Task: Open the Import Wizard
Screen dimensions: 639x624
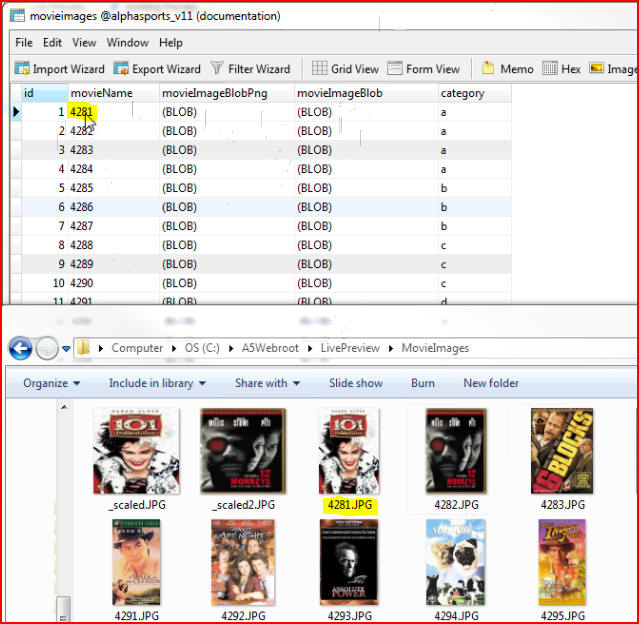Action: click(59, 69)
